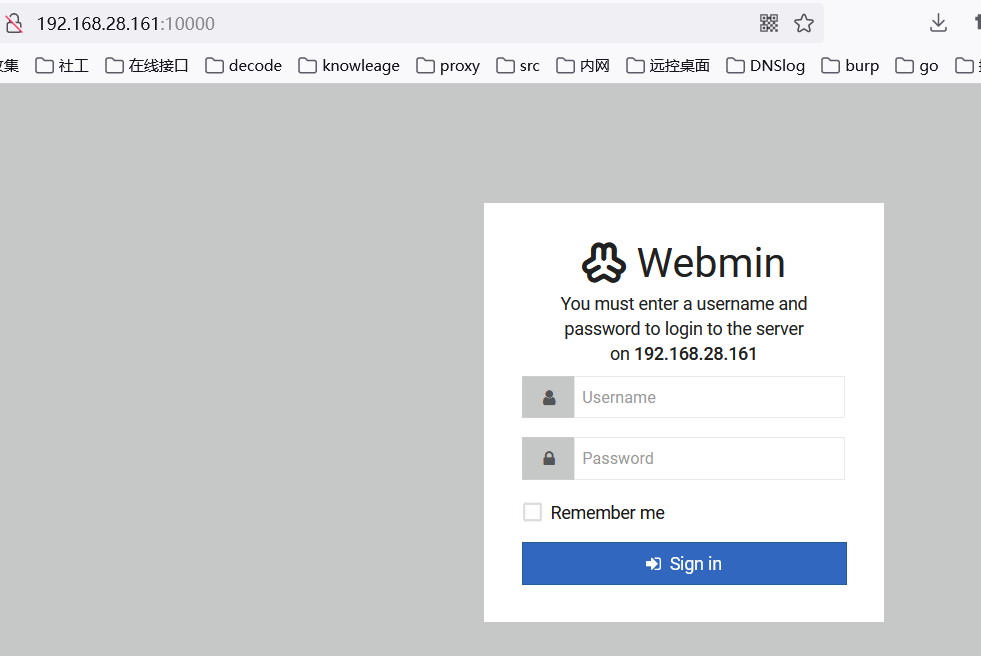Open the 社工 bookmark folder
This screenshot has height=656, width=981.
pos(62,66)
